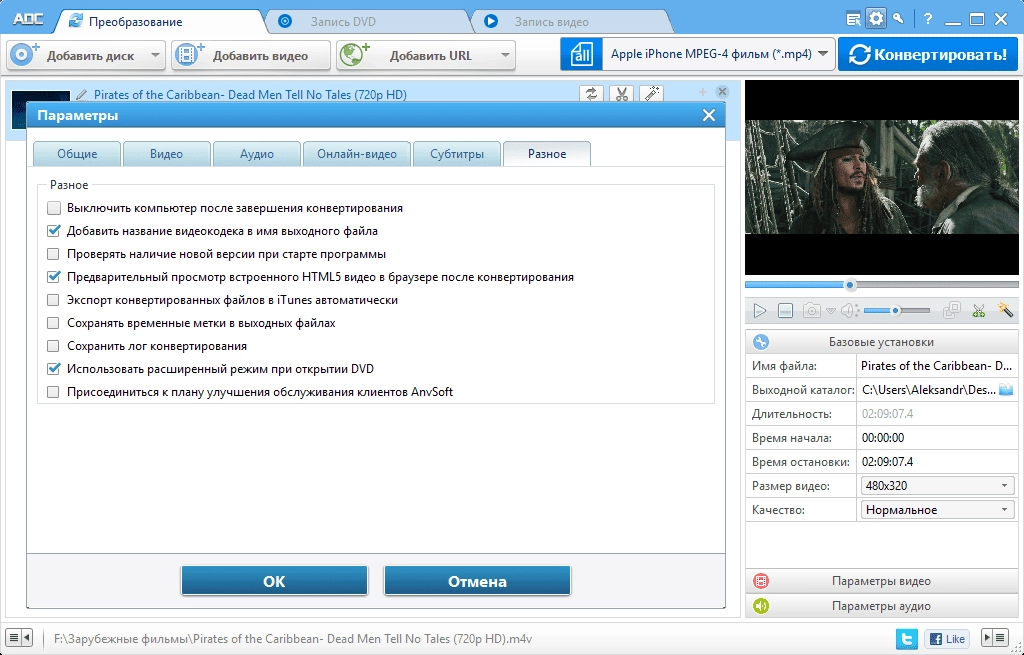Uncheck Предварительный просмотр встроенного HTML5 видео
This screenshot has width=1024, height=655.
pos(54,277)
